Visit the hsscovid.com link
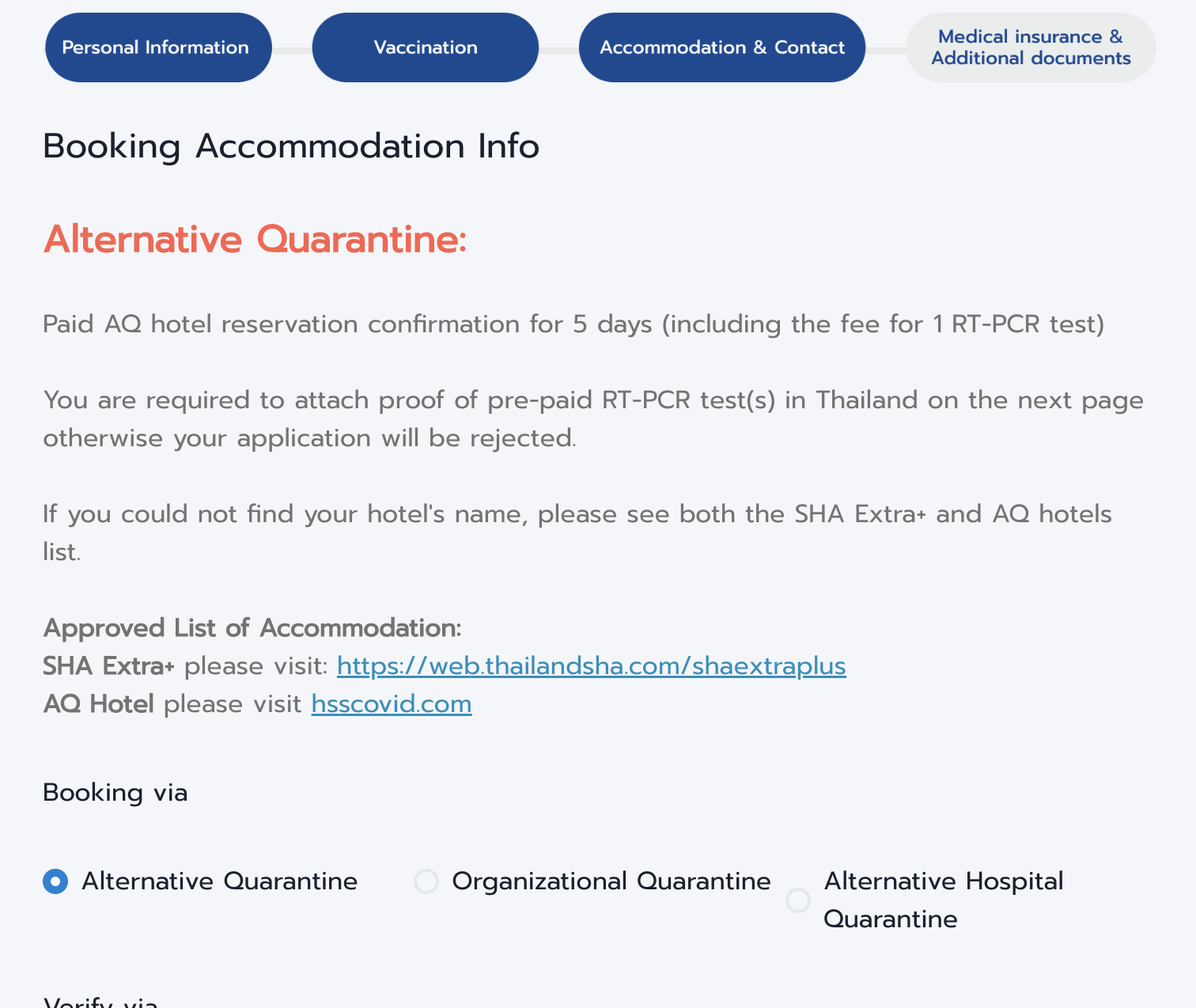Image resolution: width=1196 pixels, height=1008 pixels. [x=392, y=704]
